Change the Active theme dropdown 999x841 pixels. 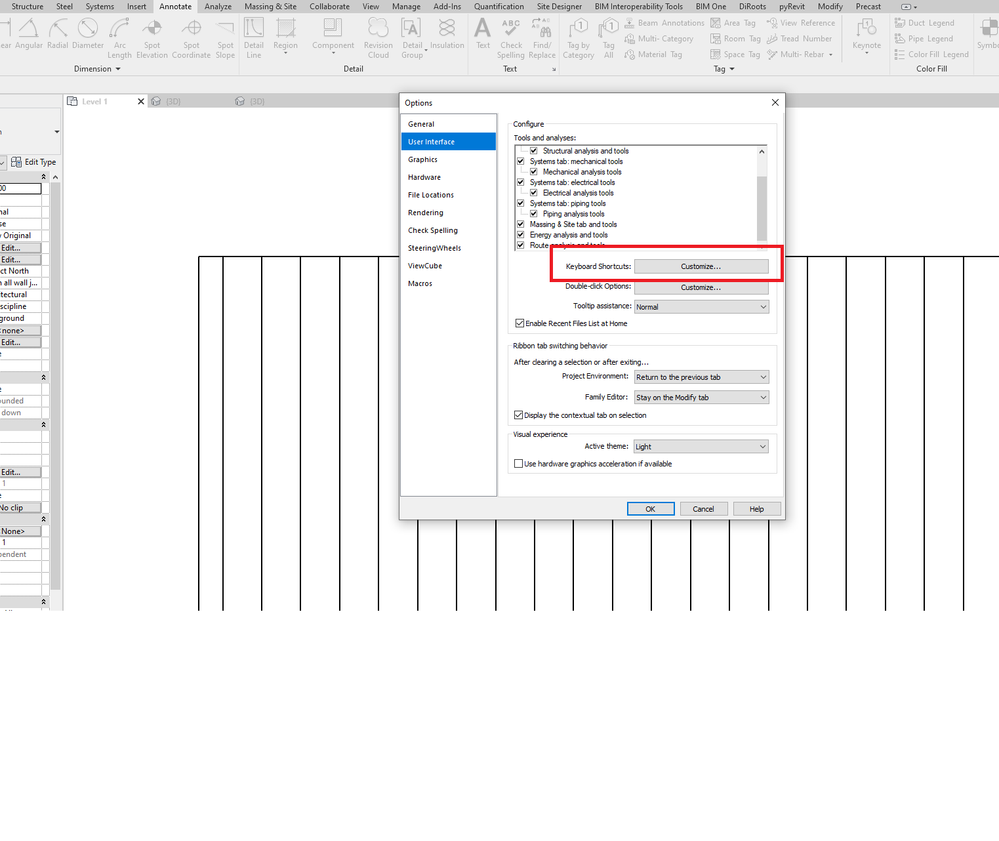click(700, 446)
